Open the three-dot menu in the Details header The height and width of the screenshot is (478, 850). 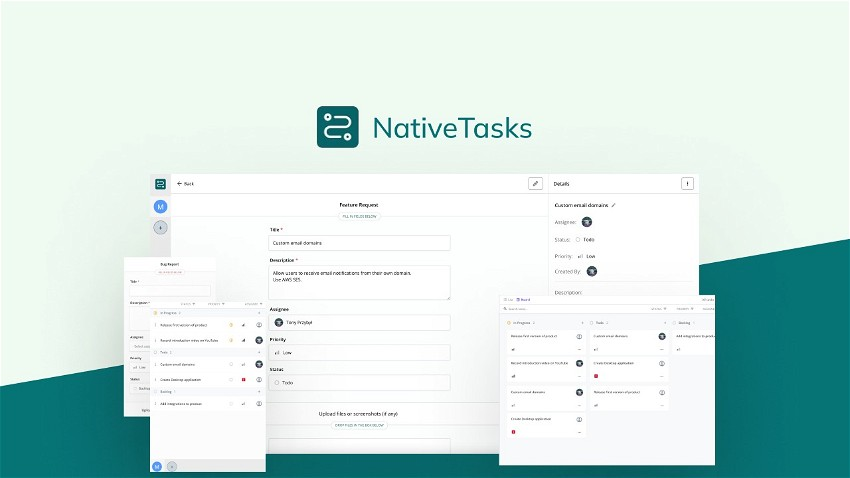pos(687,184)
